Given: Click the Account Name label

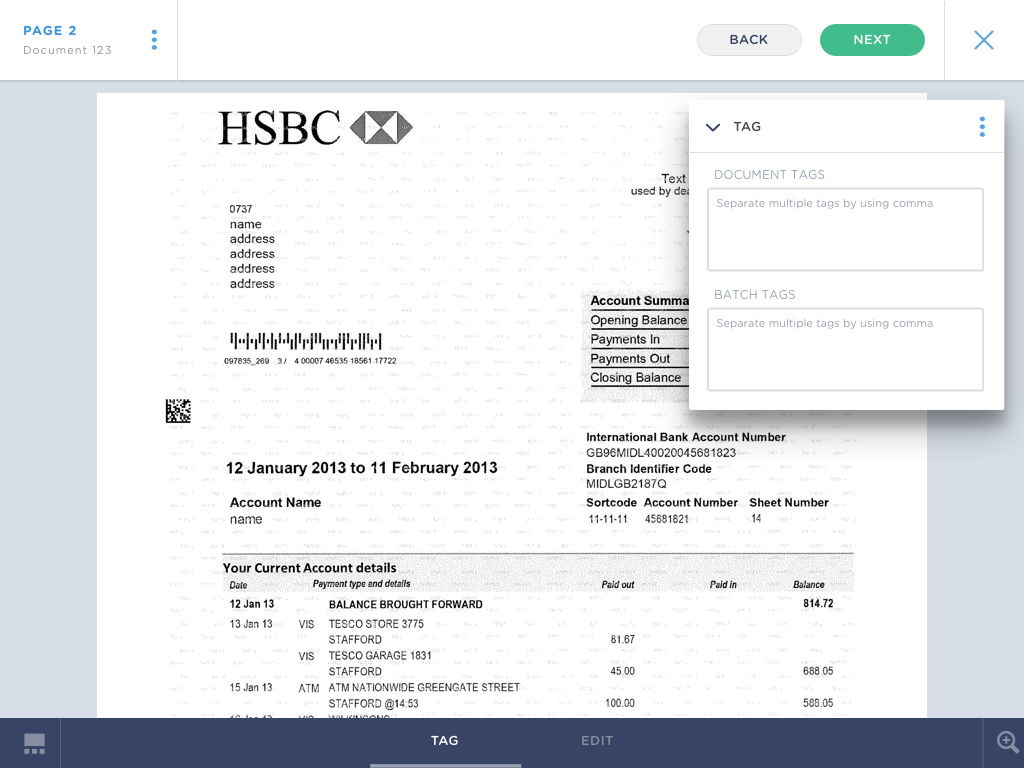Looking at the screenshot, I should [x=275, y=503].
